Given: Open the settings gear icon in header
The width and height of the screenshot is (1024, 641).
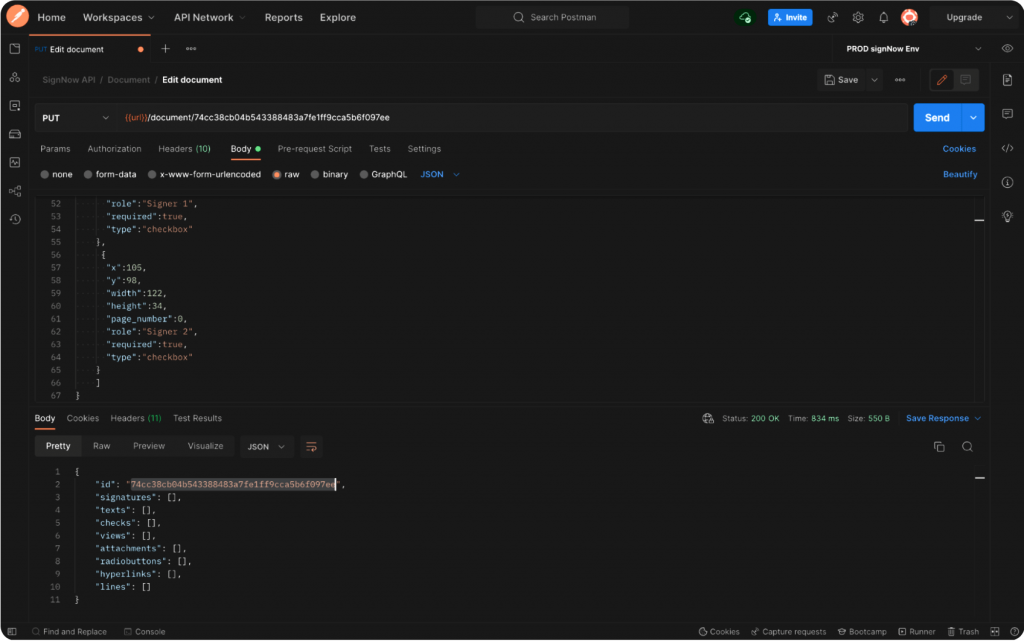Looking at the screenshot, I should pyautogui.click(x=858, y=18).
